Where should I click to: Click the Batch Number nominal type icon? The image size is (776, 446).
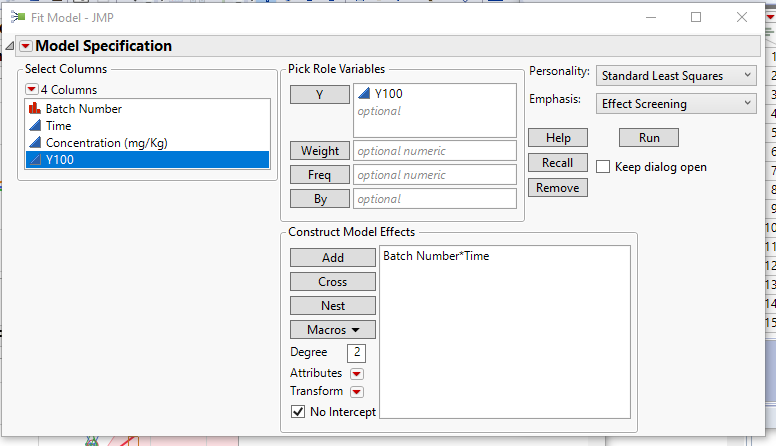[x=35, y=108]
